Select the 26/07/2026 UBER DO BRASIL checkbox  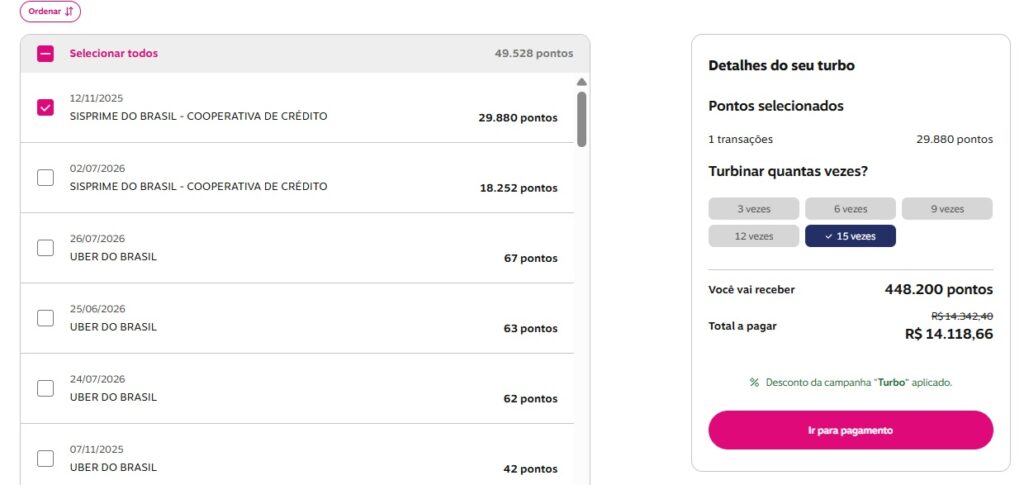click(45, 248)
